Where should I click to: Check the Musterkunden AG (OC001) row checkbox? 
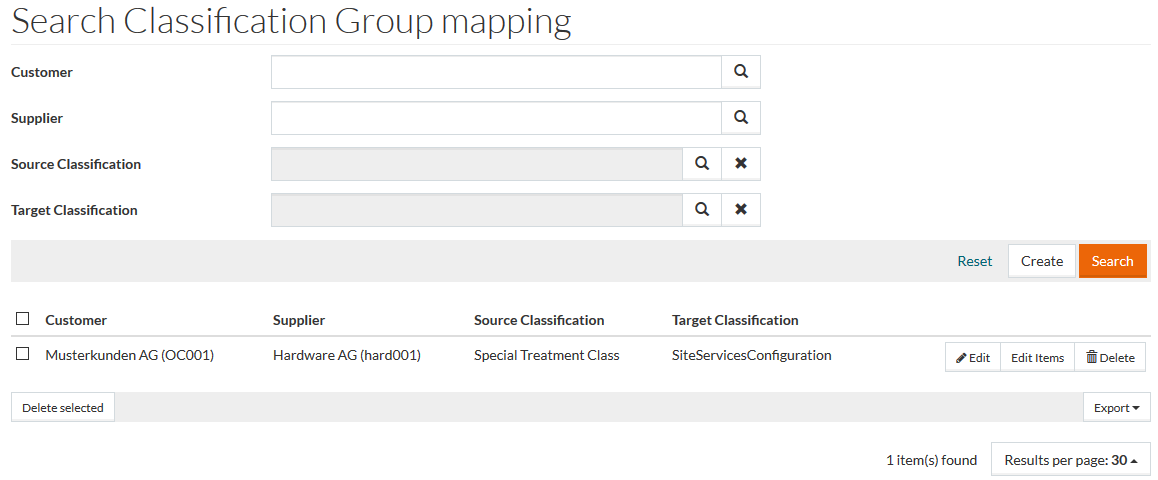click(x=23, y=354)
